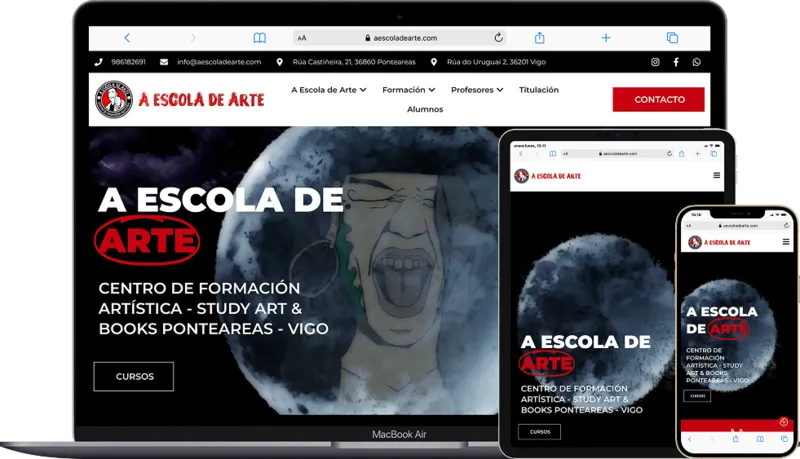Click the phone site logo
Image resolution: width=800 pixels, height=459 pixels.
(x=719, y=242)
